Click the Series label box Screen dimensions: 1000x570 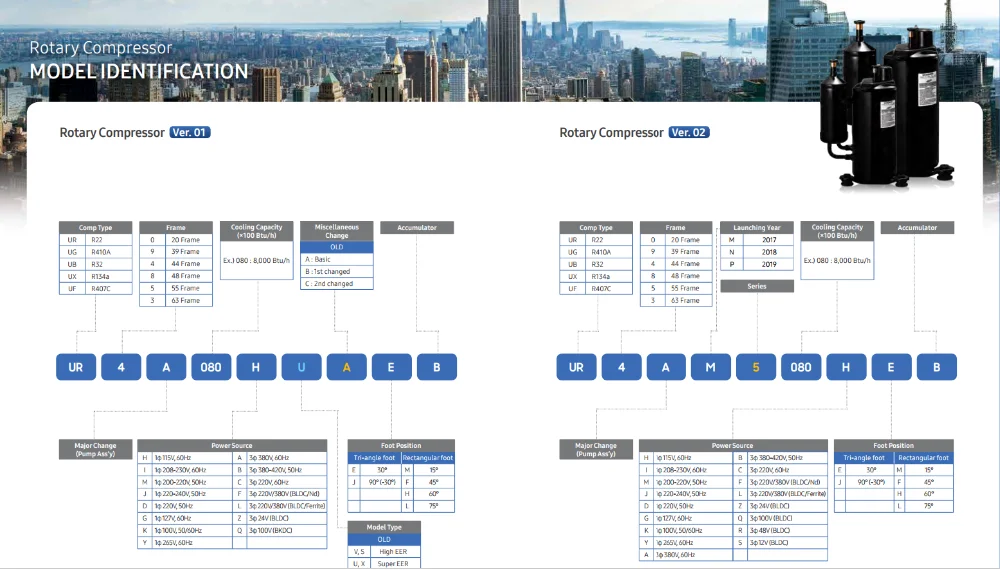click(757, 286)
